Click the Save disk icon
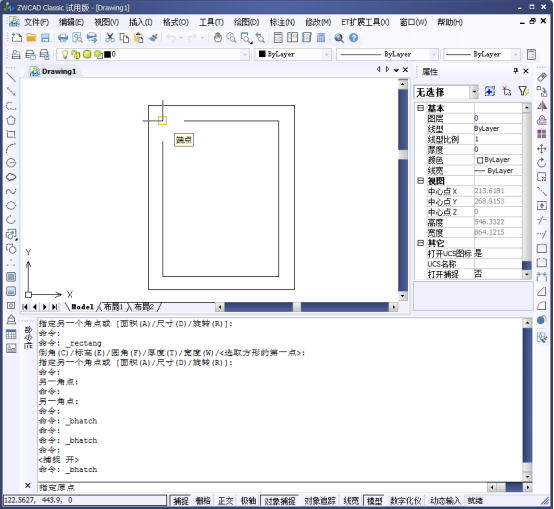Viewport: 554px width, 509px height. click(x=45, y=37)
